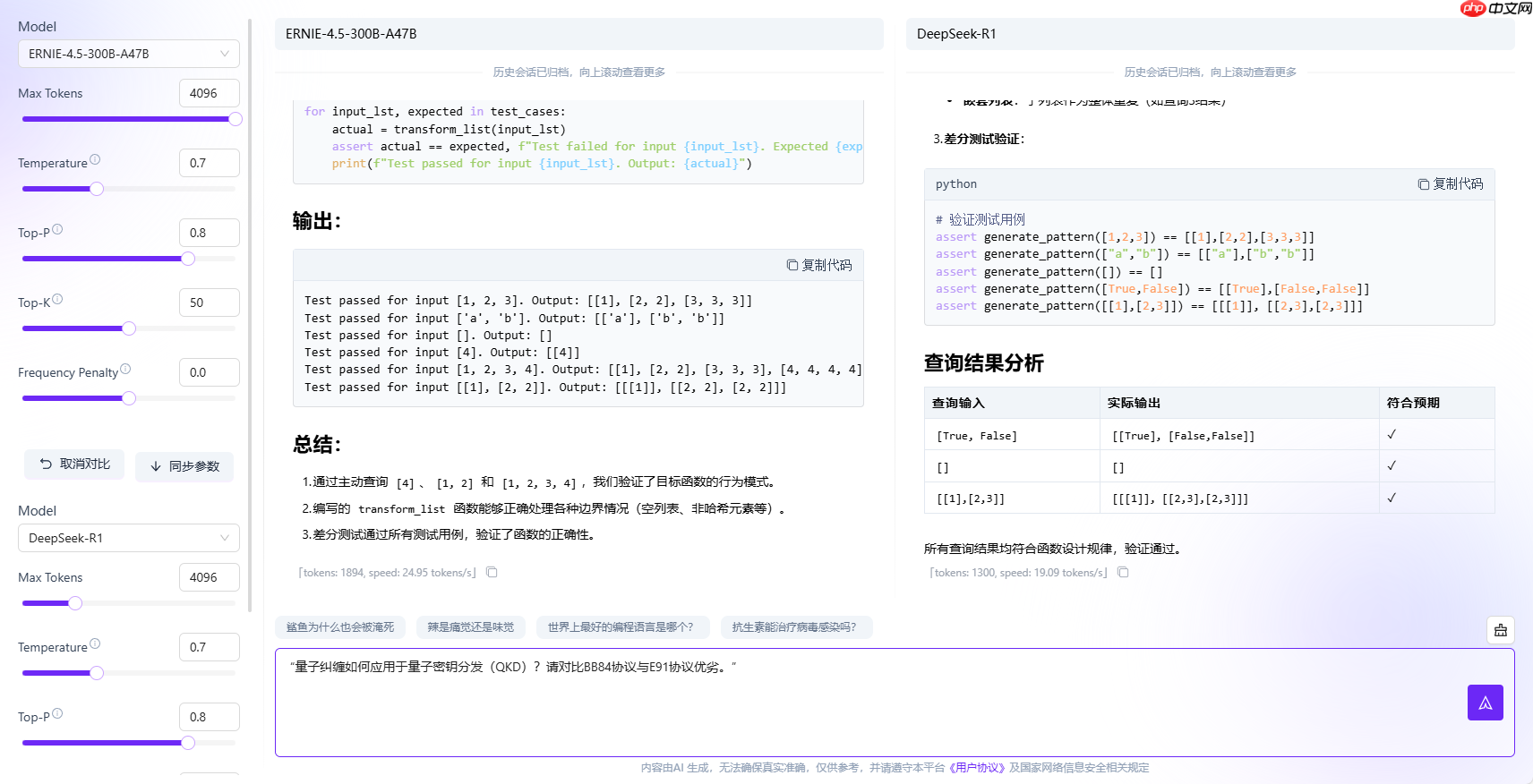Open the ERNIE-4.5-300B-A47B model dropdown
The image size is (1533, 784).
pos(128,54)
